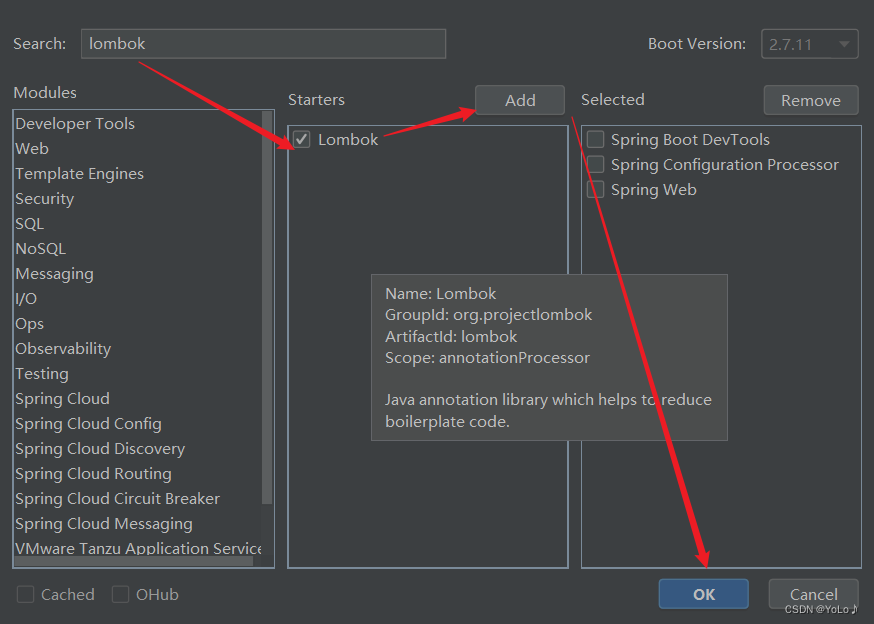Select the NoSQL module
Viewport: 874px width, 624px height.
coord(137,249)
